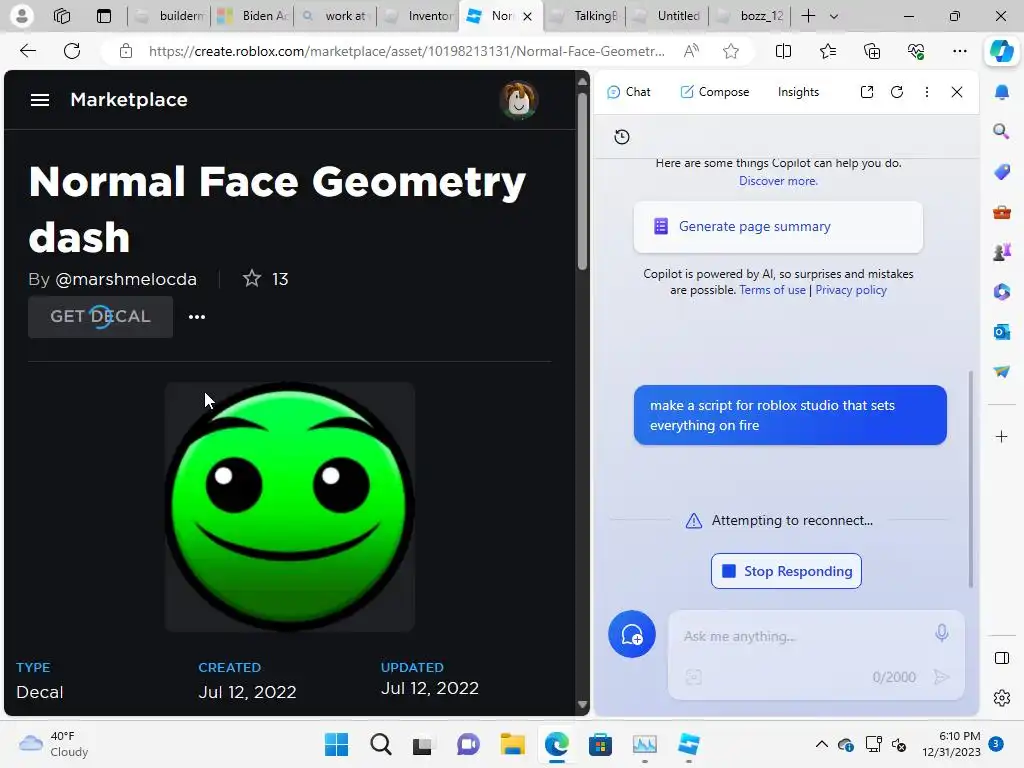Viewport: 1024px width, 768px height.
Task: Open the Collections icon
Action: [872, 51]
